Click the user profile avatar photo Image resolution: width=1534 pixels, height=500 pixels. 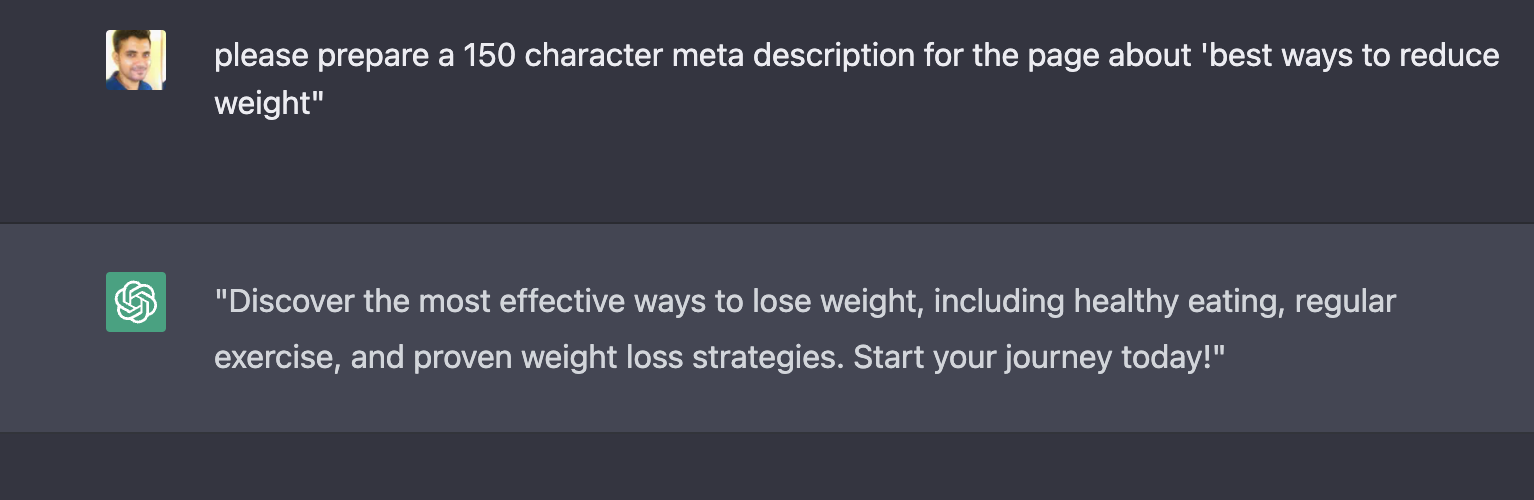pos(136,60)
